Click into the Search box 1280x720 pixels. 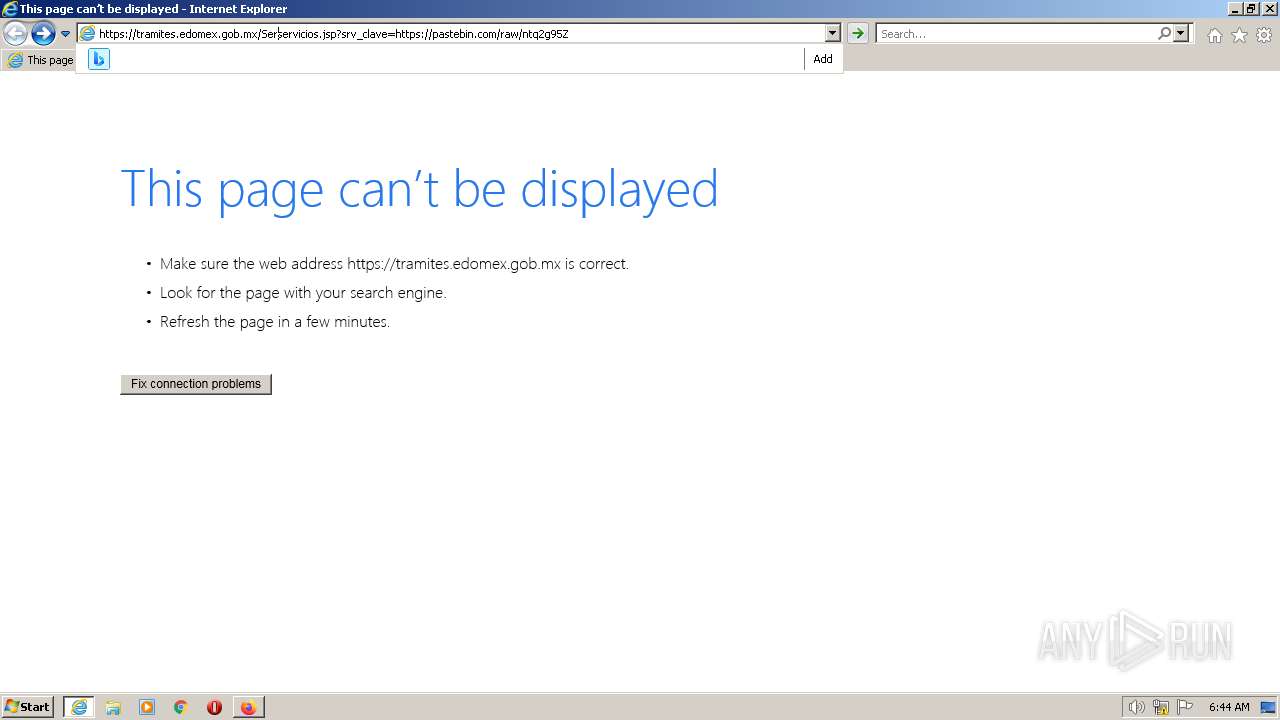1016,33
